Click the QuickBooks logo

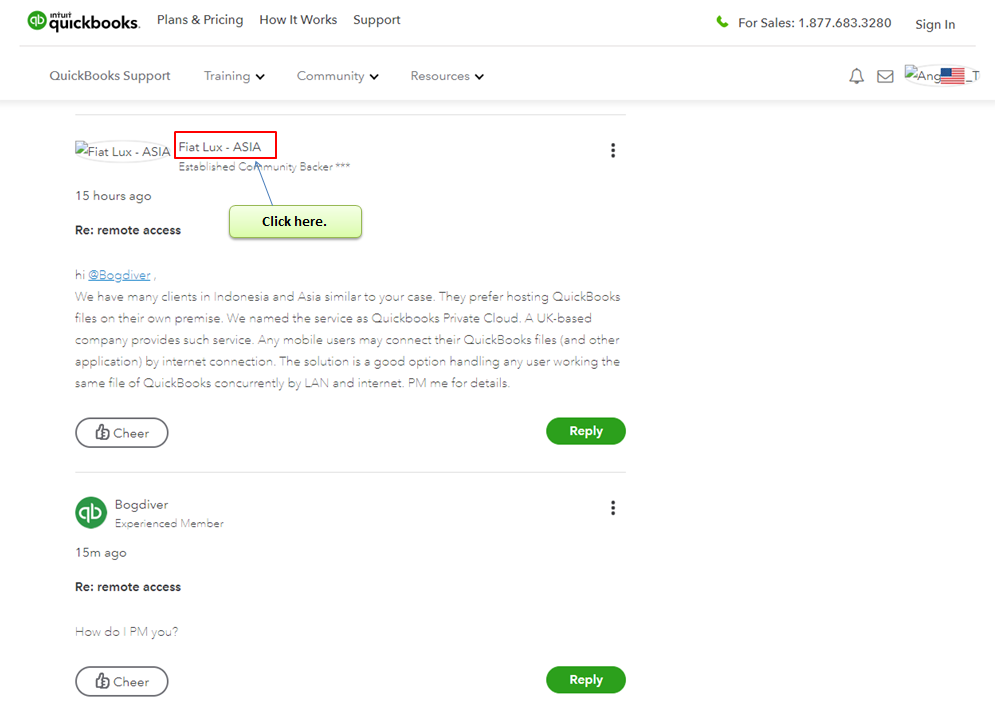pyautogui.click(x=82, y=21)
